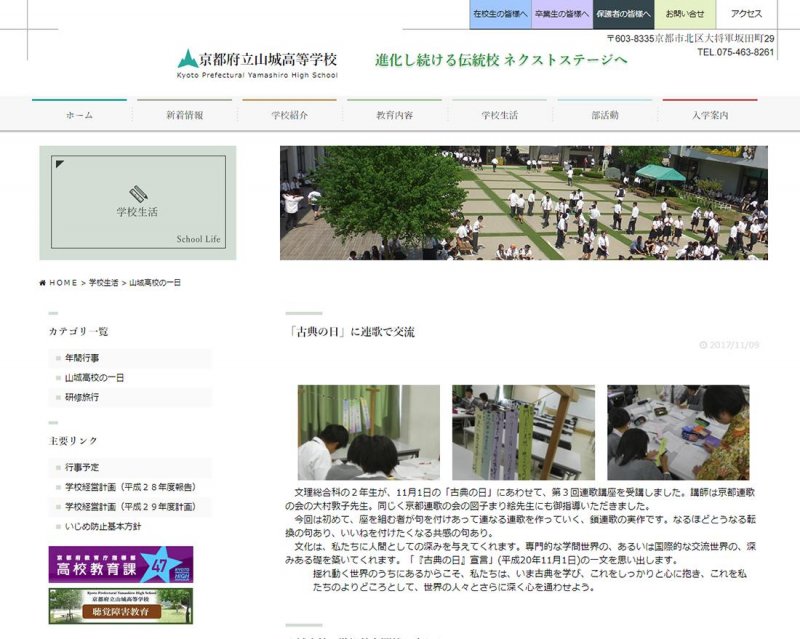The height and width of the screenshot is (639, 800).
Task: Open the 教育内容 navigation item
Action: [394, 115]
